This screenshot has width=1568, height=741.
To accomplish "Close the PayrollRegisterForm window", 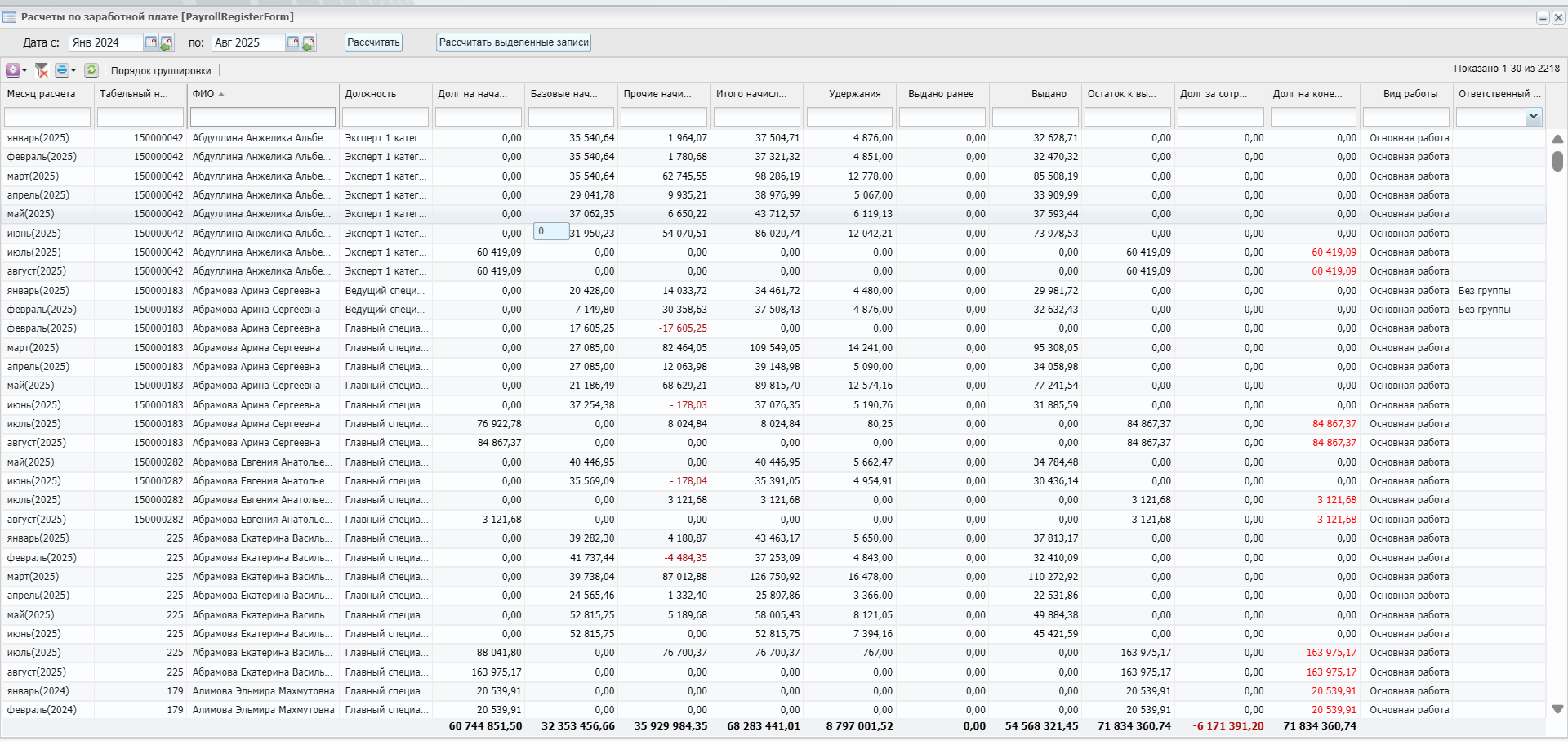I will tap(1558, 17).
